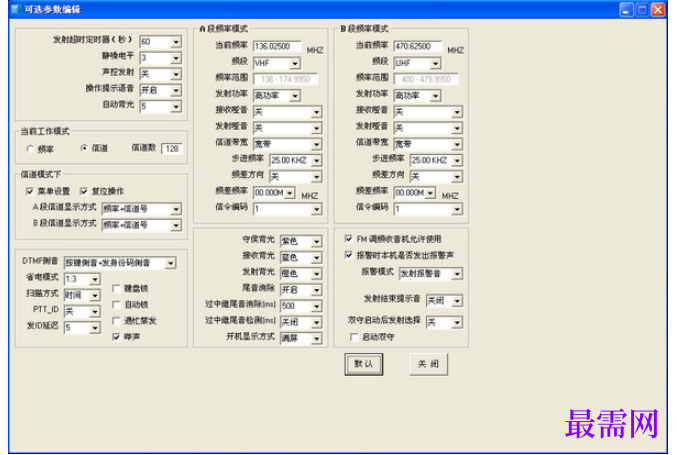The height and width of the screenshot is (455, 677).
Task: Open 守侯背光 color dropdown
Action: (301, 241)
